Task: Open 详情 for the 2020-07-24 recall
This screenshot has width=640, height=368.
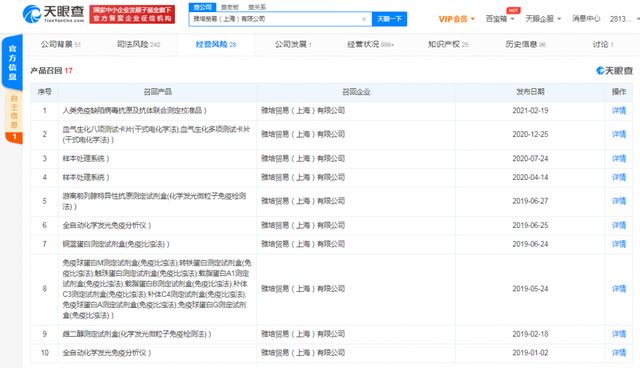Action: tap(619, 158)
